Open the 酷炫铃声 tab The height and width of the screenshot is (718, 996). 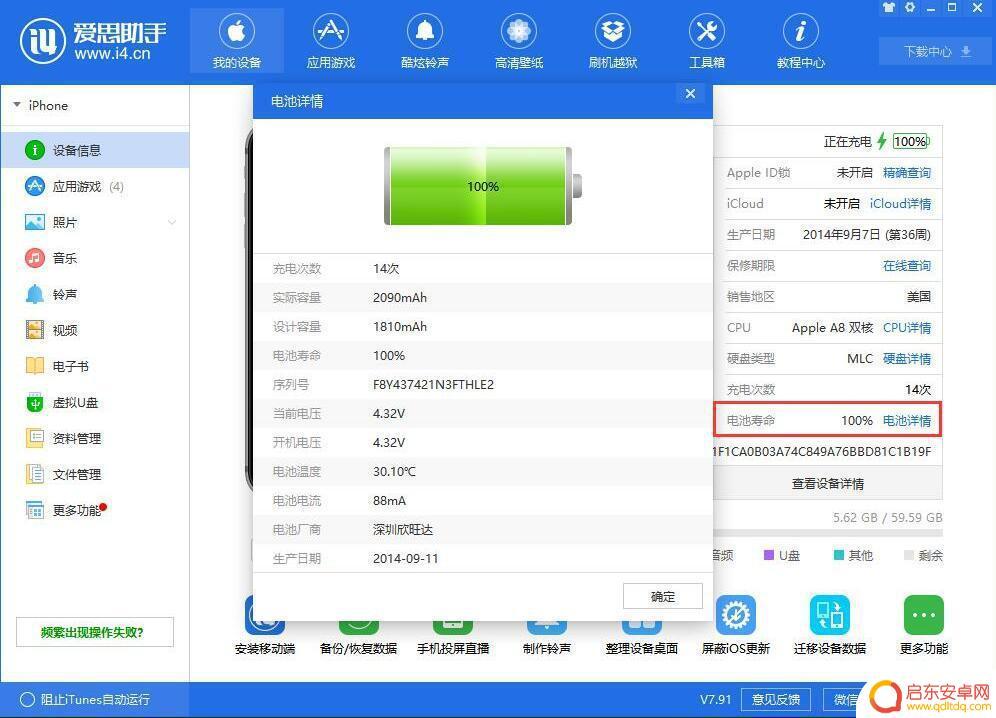pos(424,40)
